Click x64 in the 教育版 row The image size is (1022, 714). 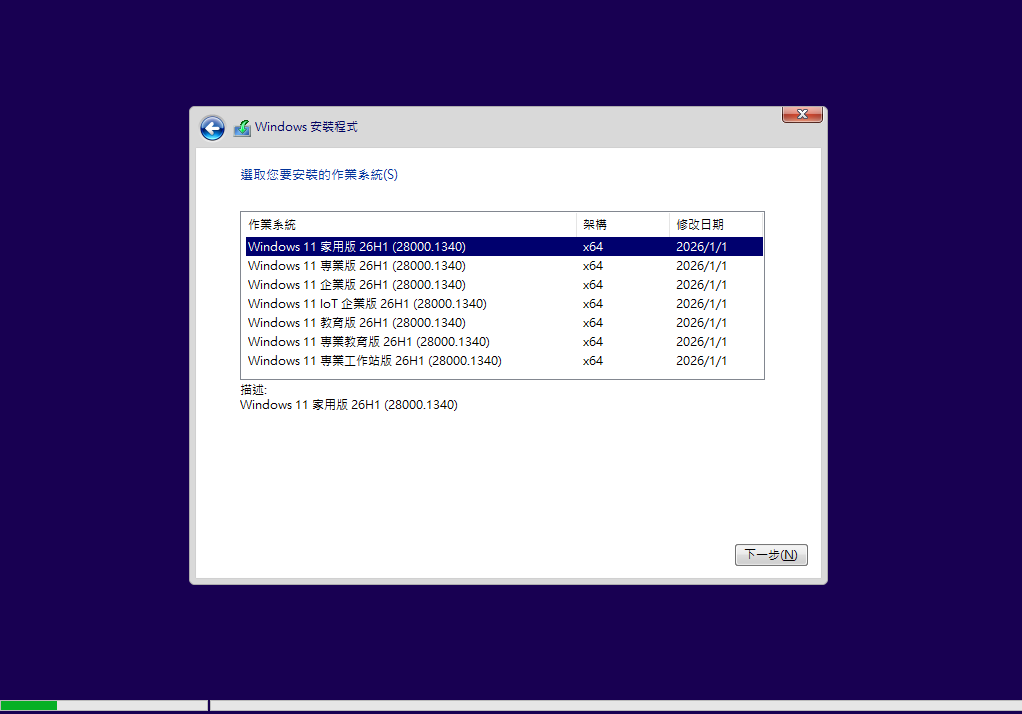coord(592,323)
